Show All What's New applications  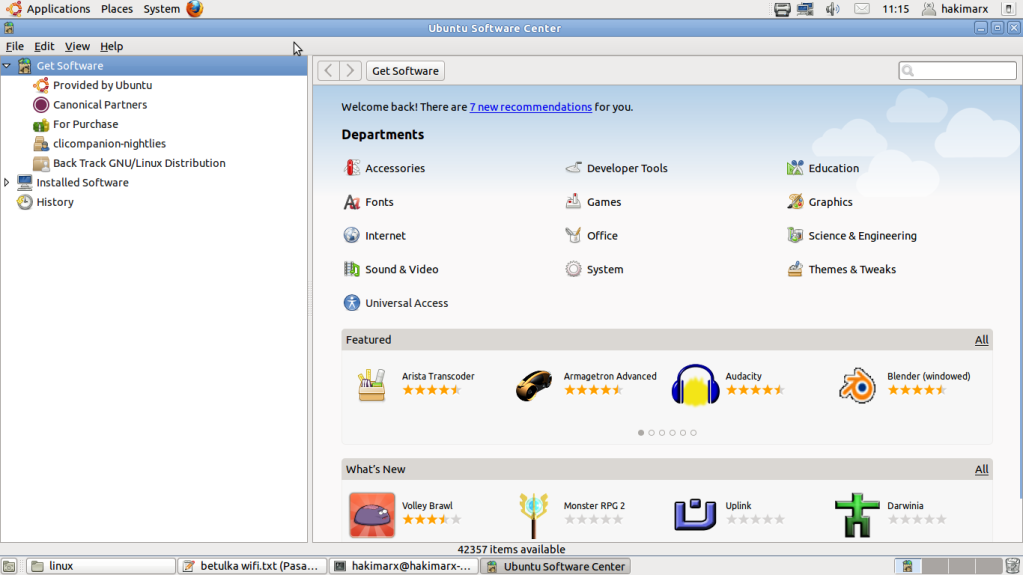tap(981, 469)
